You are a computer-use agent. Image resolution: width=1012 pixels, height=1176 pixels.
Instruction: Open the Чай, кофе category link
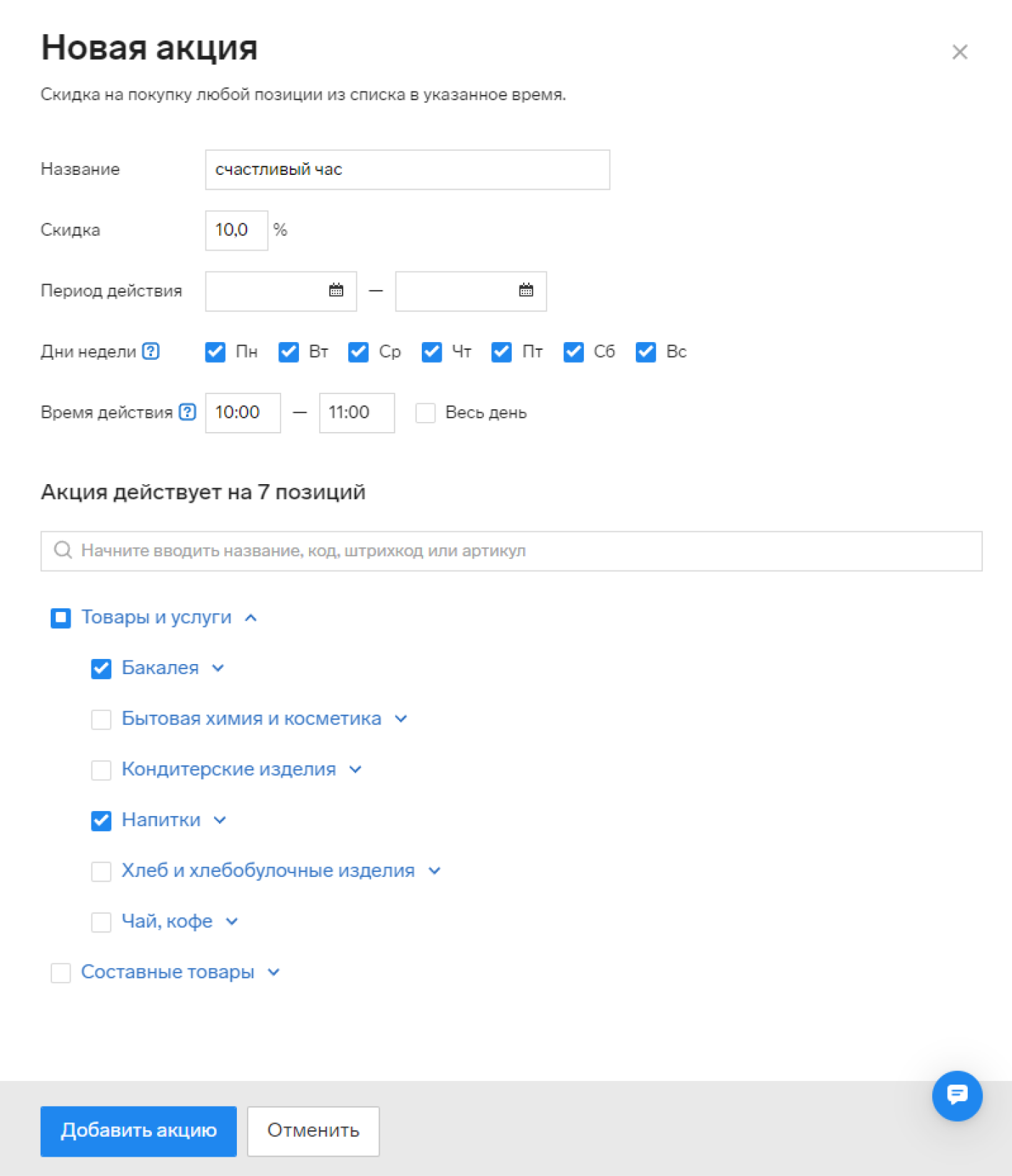167,921
